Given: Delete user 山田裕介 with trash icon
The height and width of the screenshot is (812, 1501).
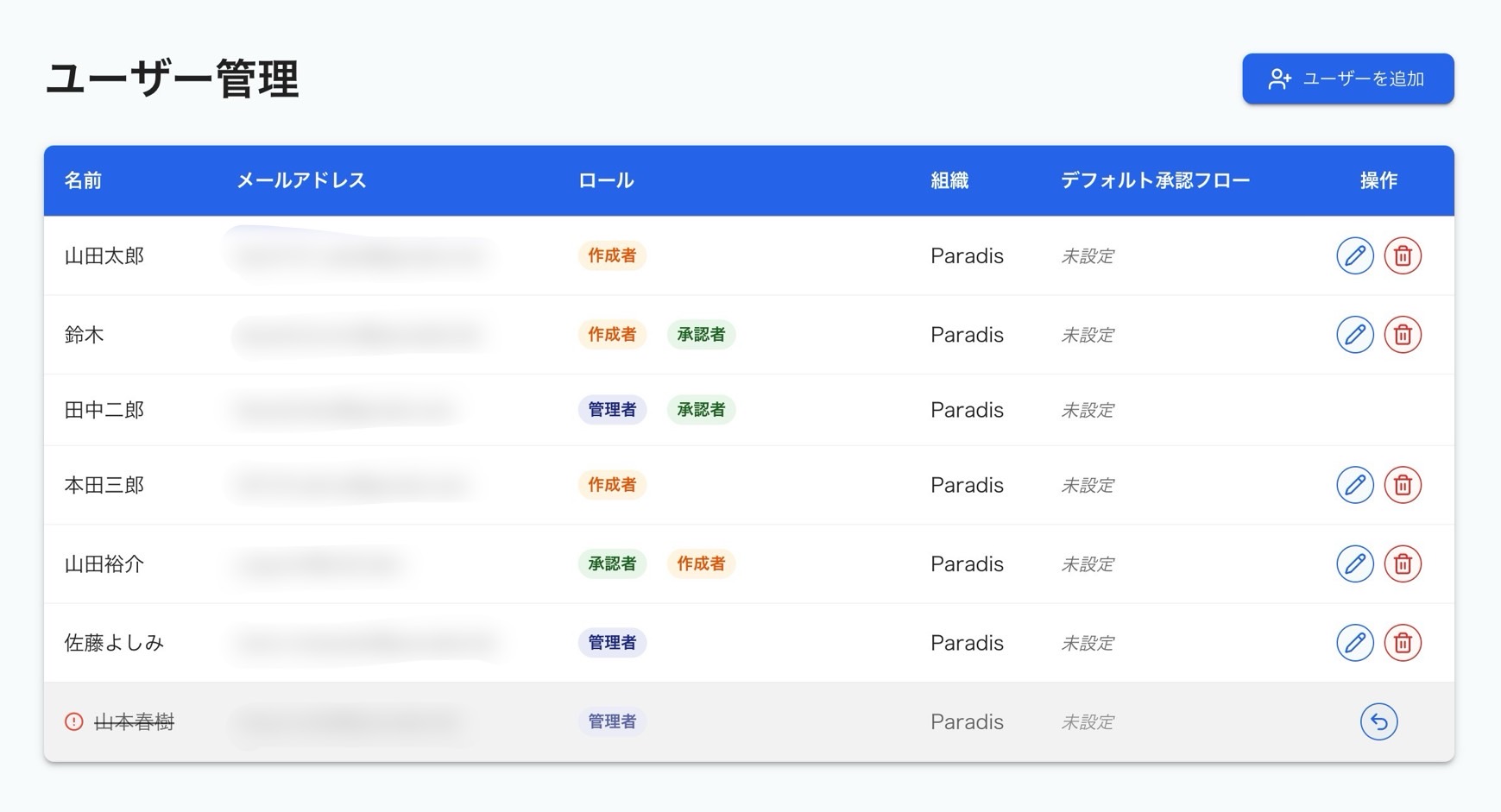Looking at the screenshot, I should pos(1403,563).
